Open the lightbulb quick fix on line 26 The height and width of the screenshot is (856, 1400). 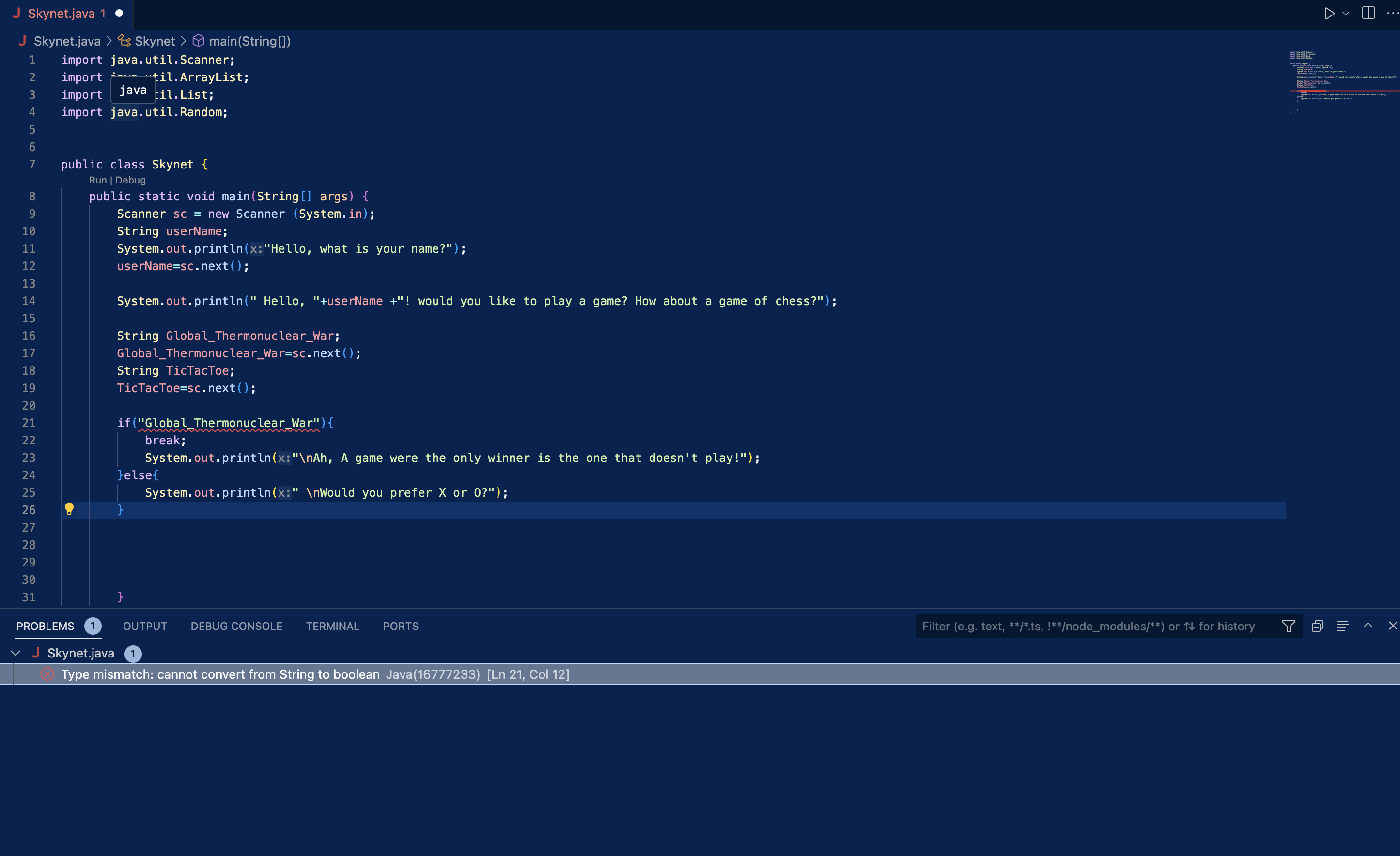point(69,509)
